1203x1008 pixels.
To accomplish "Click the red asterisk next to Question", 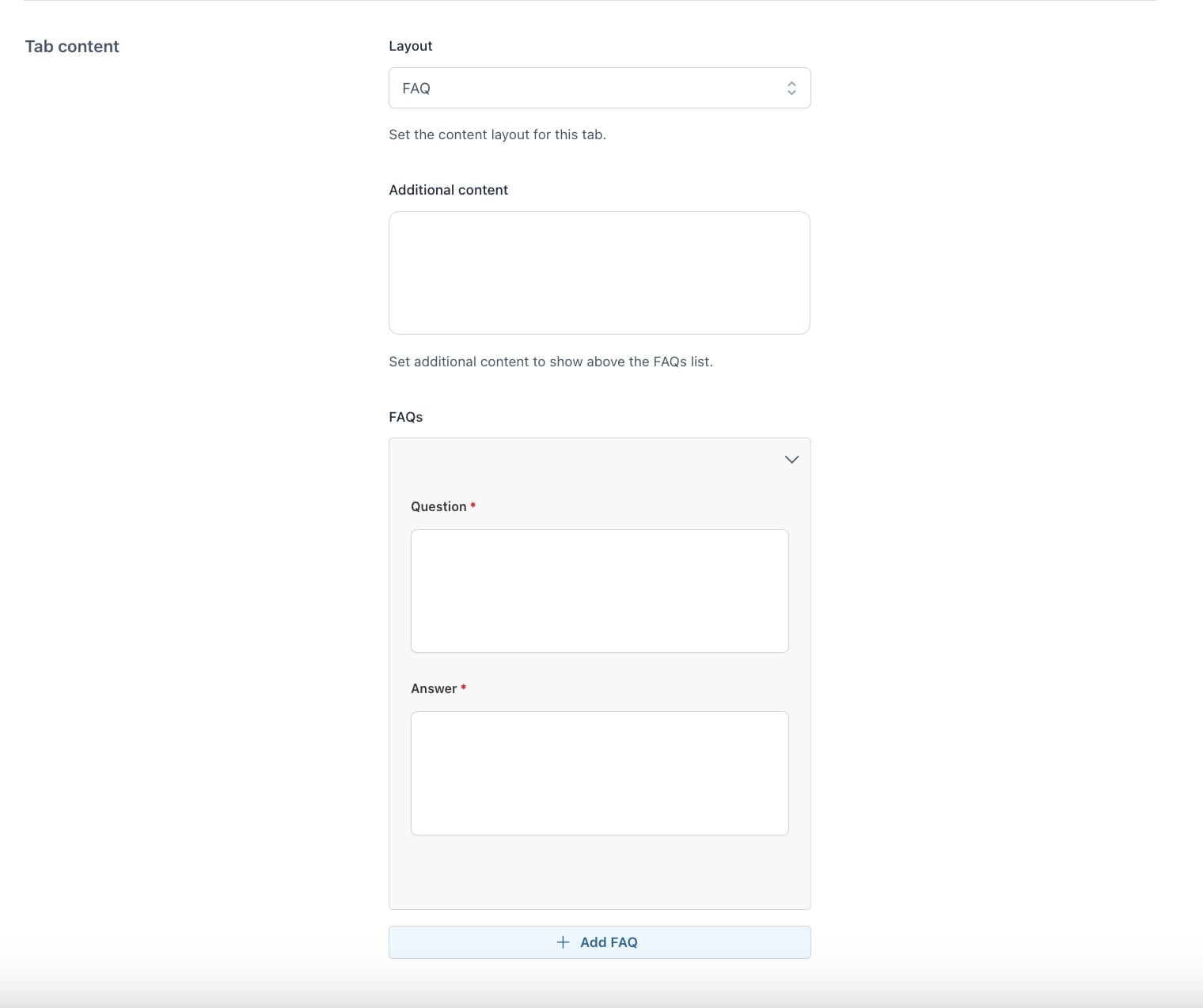I will click(x=473, y=506).
